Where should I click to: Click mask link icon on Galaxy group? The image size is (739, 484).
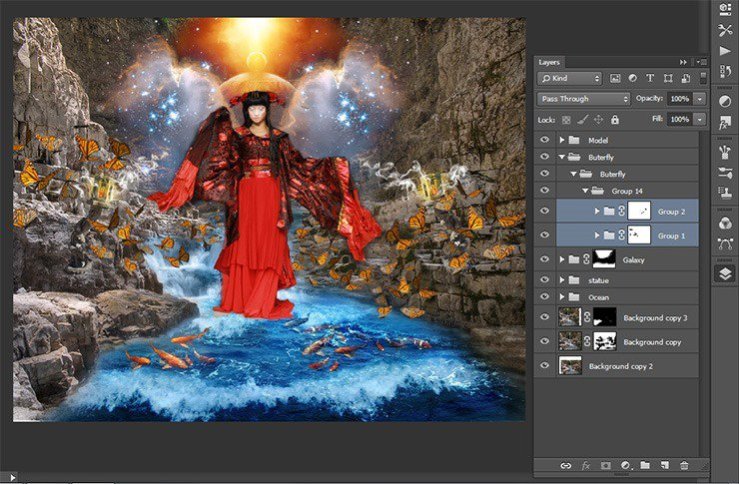coord(586,259)
